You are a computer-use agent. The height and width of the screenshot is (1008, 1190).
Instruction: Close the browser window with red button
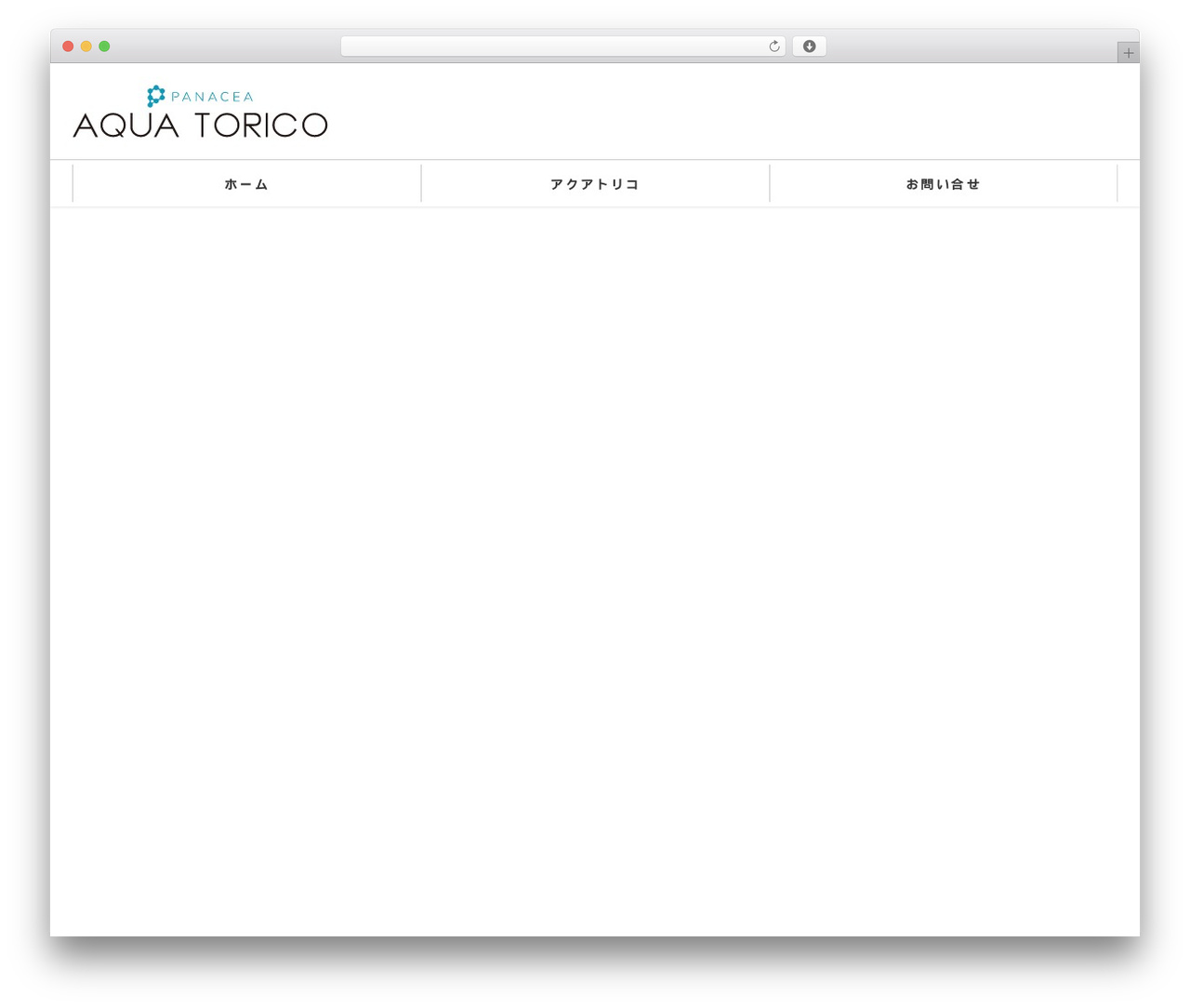[x=68, y=46]
